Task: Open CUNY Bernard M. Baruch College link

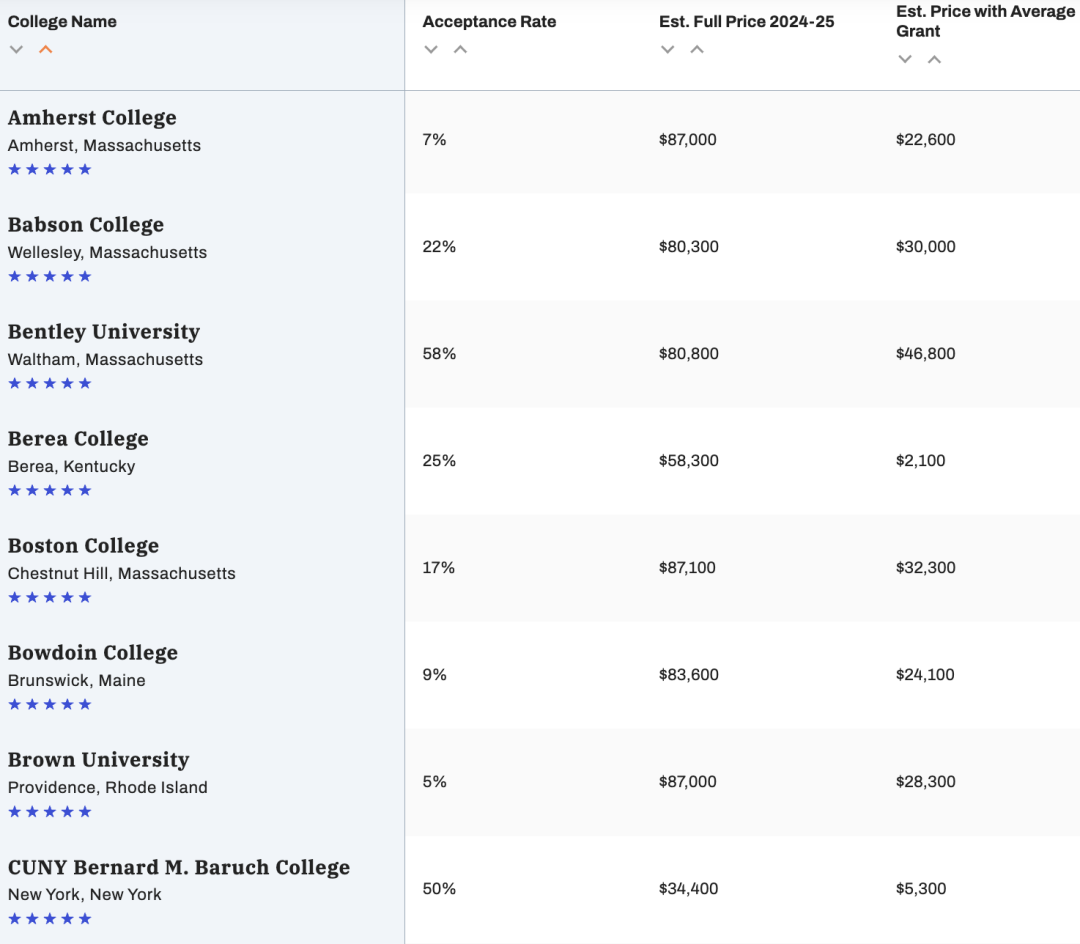Action: [179, 867]
